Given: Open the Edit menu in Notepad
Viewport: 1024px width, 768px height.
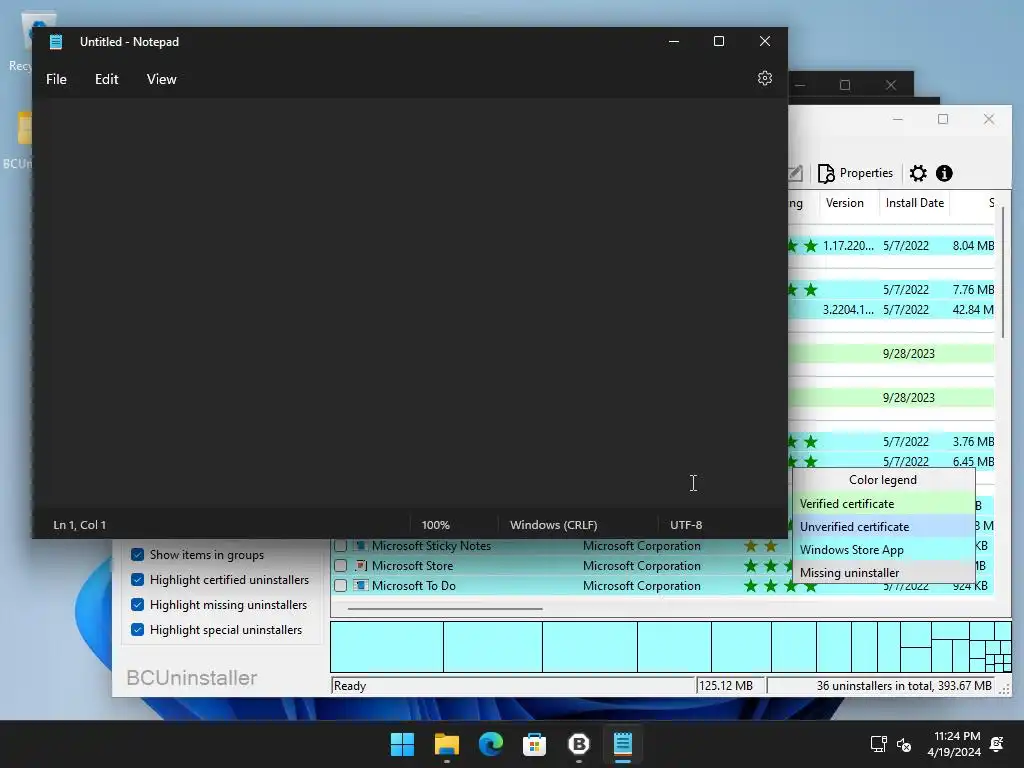Looking at the screenshot, I should (106, 79).
